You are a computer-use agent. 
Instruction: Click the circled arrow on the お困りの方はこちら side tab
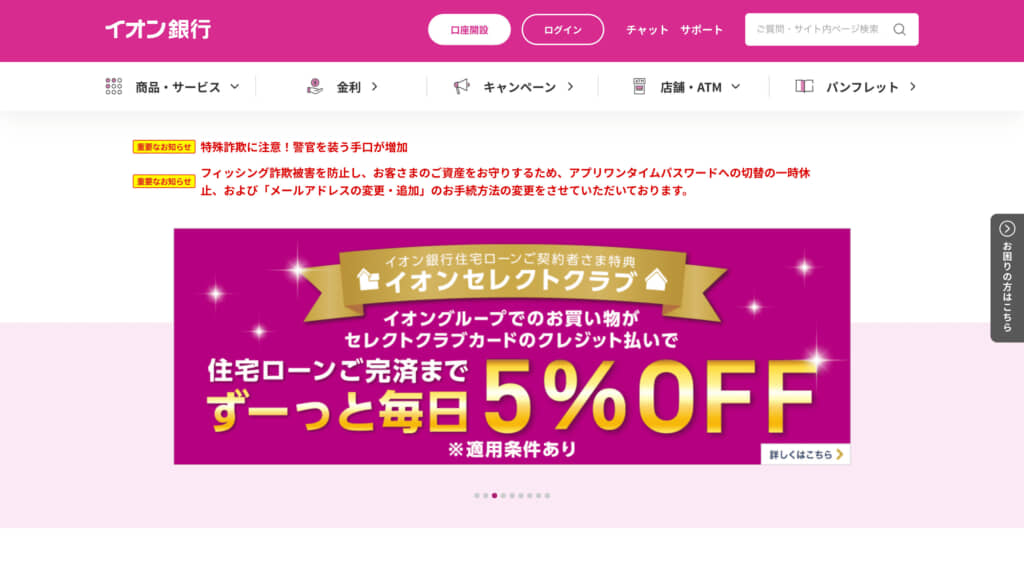coord(1007,228)
